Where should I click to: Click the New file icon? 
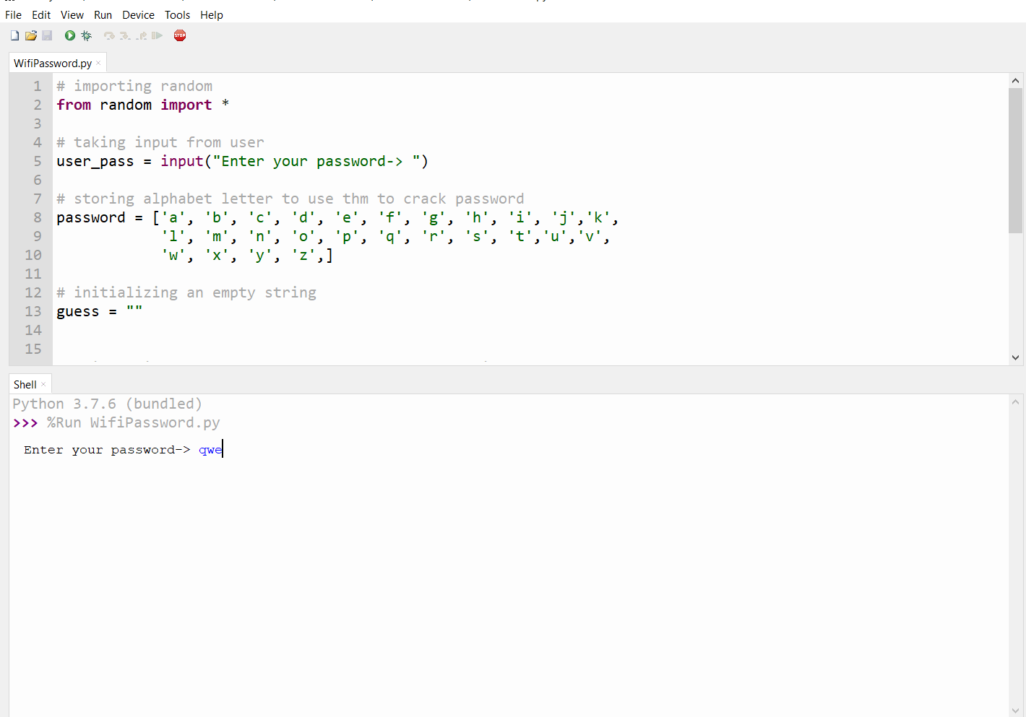point(14,36)
